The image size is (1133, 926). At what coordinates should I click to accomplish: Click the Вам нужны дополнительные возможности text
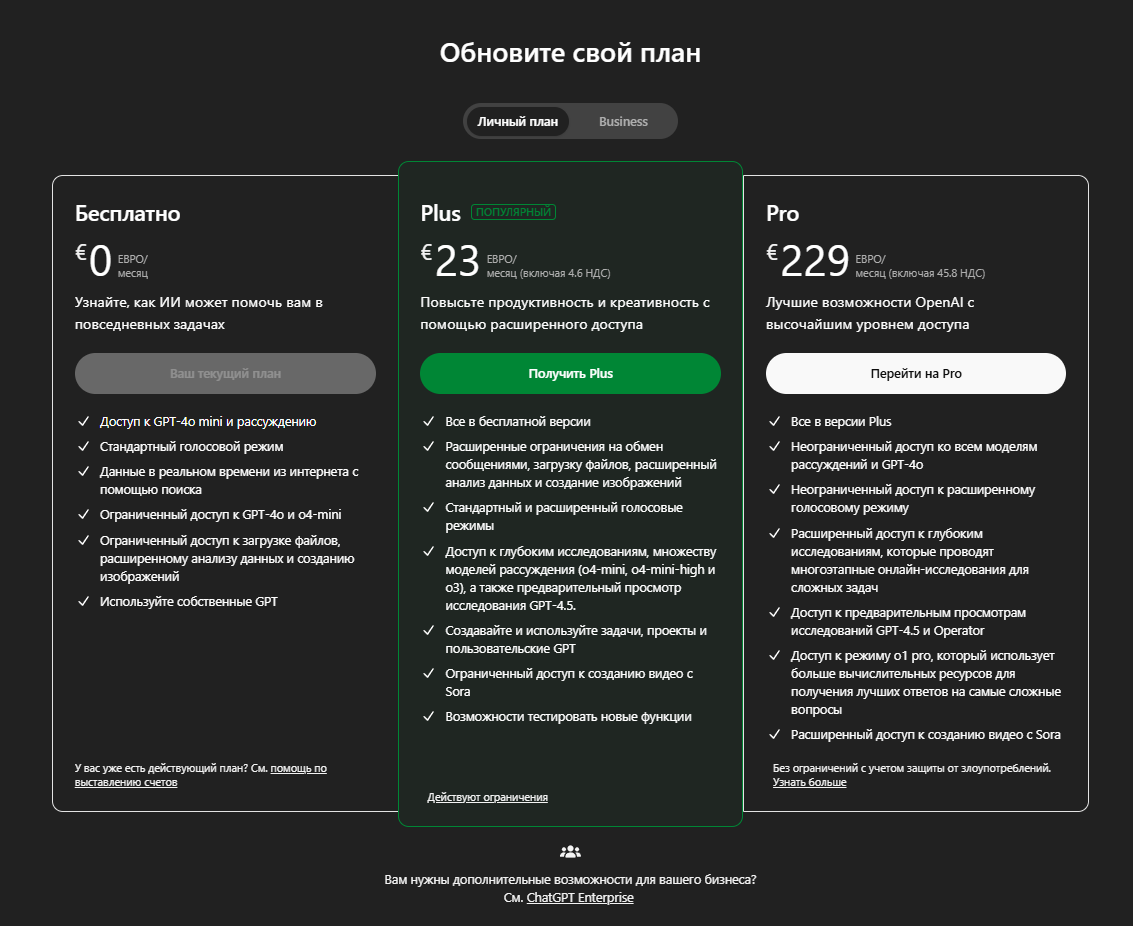tap(570, 880)
